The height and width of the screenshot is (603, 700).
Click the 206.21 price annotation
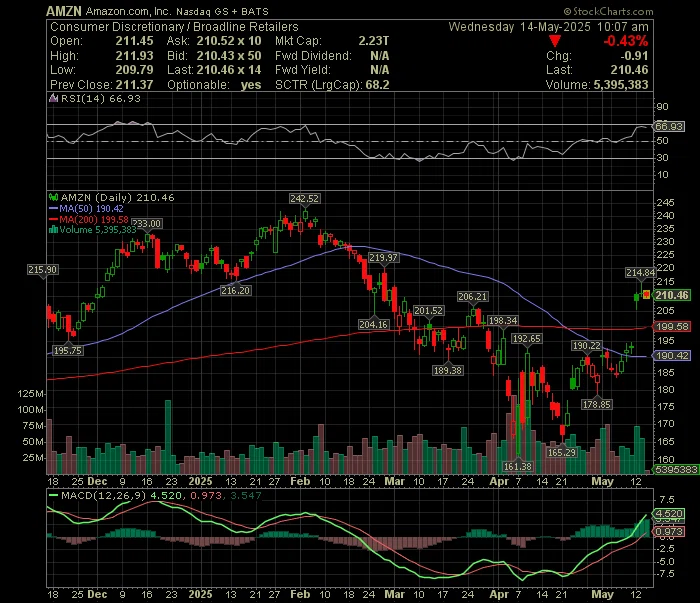(x=473, y=296)
